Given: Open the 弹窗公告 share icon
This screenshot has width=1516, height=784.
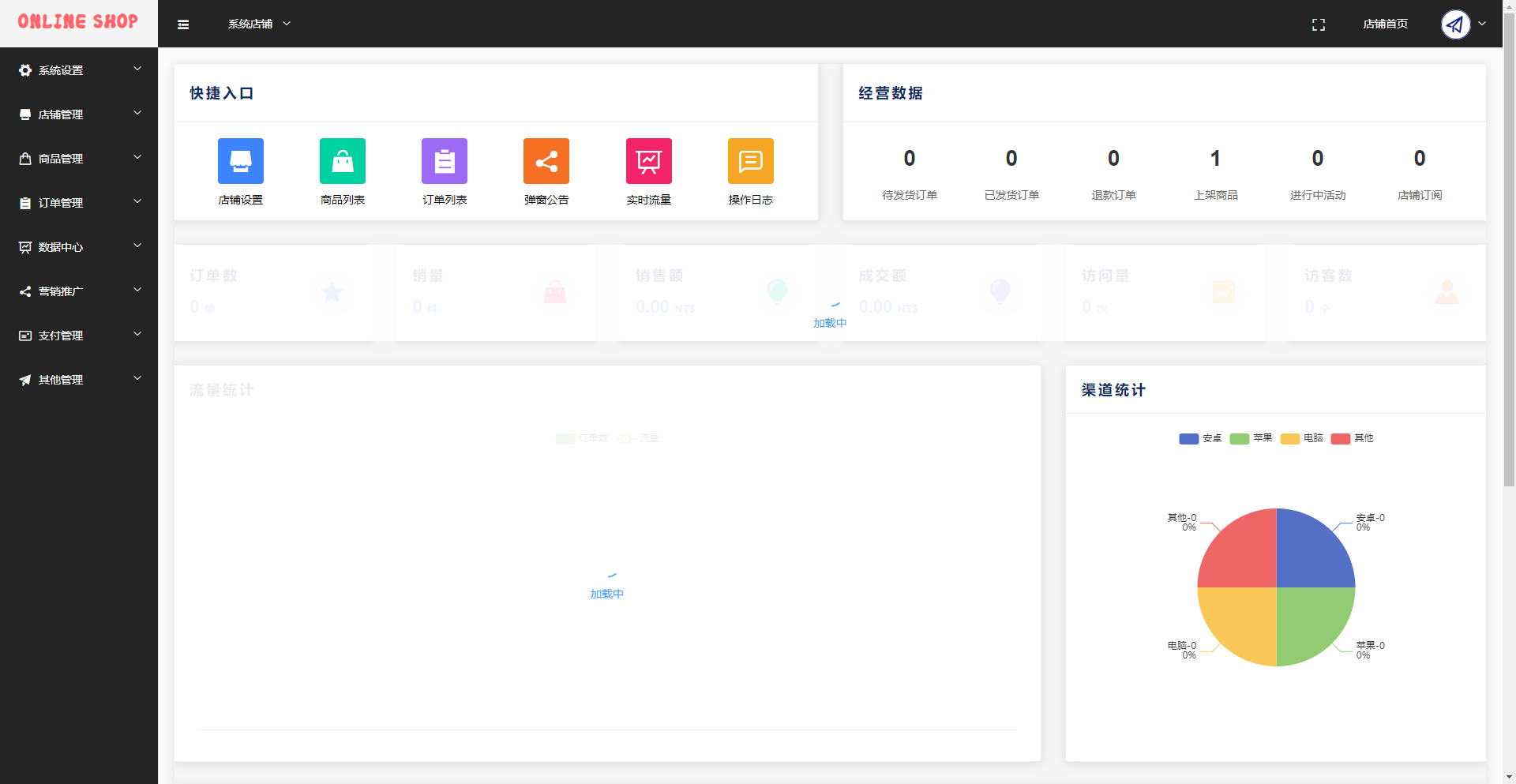Looking at the screenshot, I should click(546, 161).
